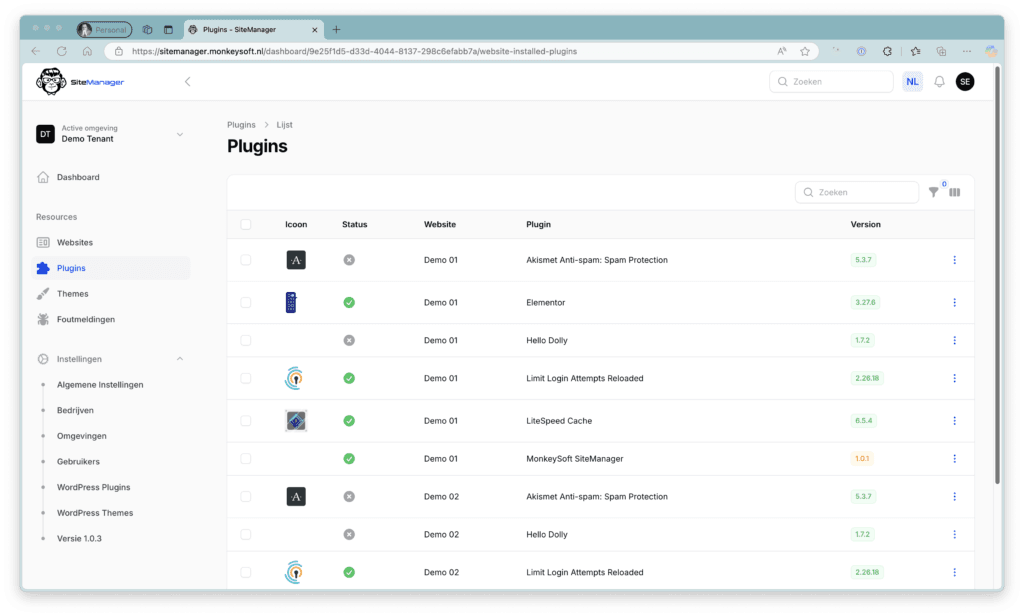Click the Akismet plugin icon for Demo 01
The width and height of the screenshot is (1024, 616).
[296, 260]
